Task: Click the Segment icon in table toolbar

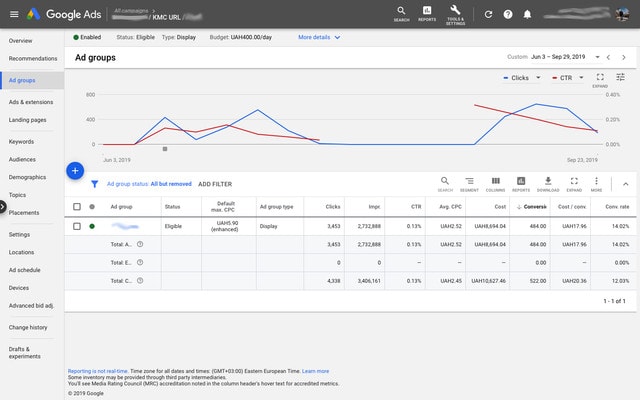Action: coord(470,183)
